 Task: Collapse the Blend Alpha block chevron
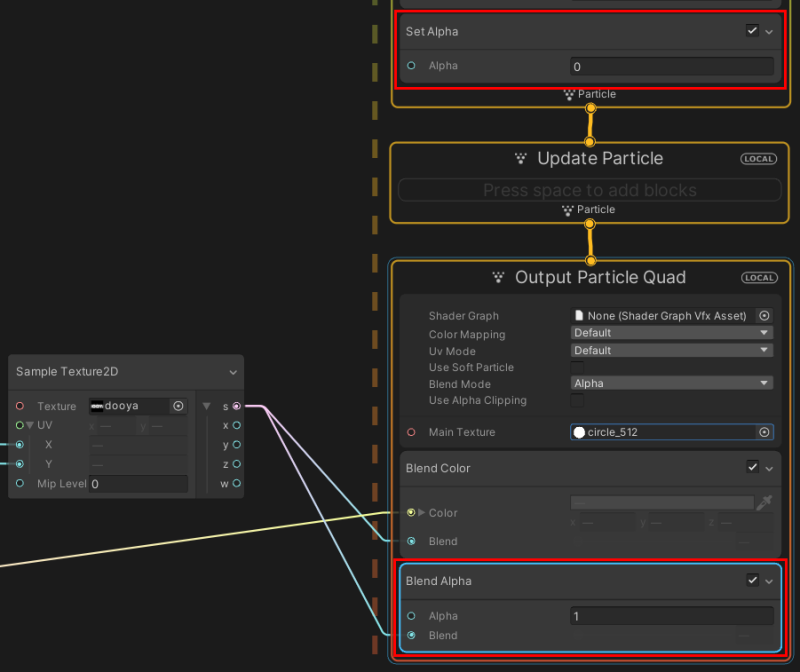pyautogui.click(x=769, y=582)
